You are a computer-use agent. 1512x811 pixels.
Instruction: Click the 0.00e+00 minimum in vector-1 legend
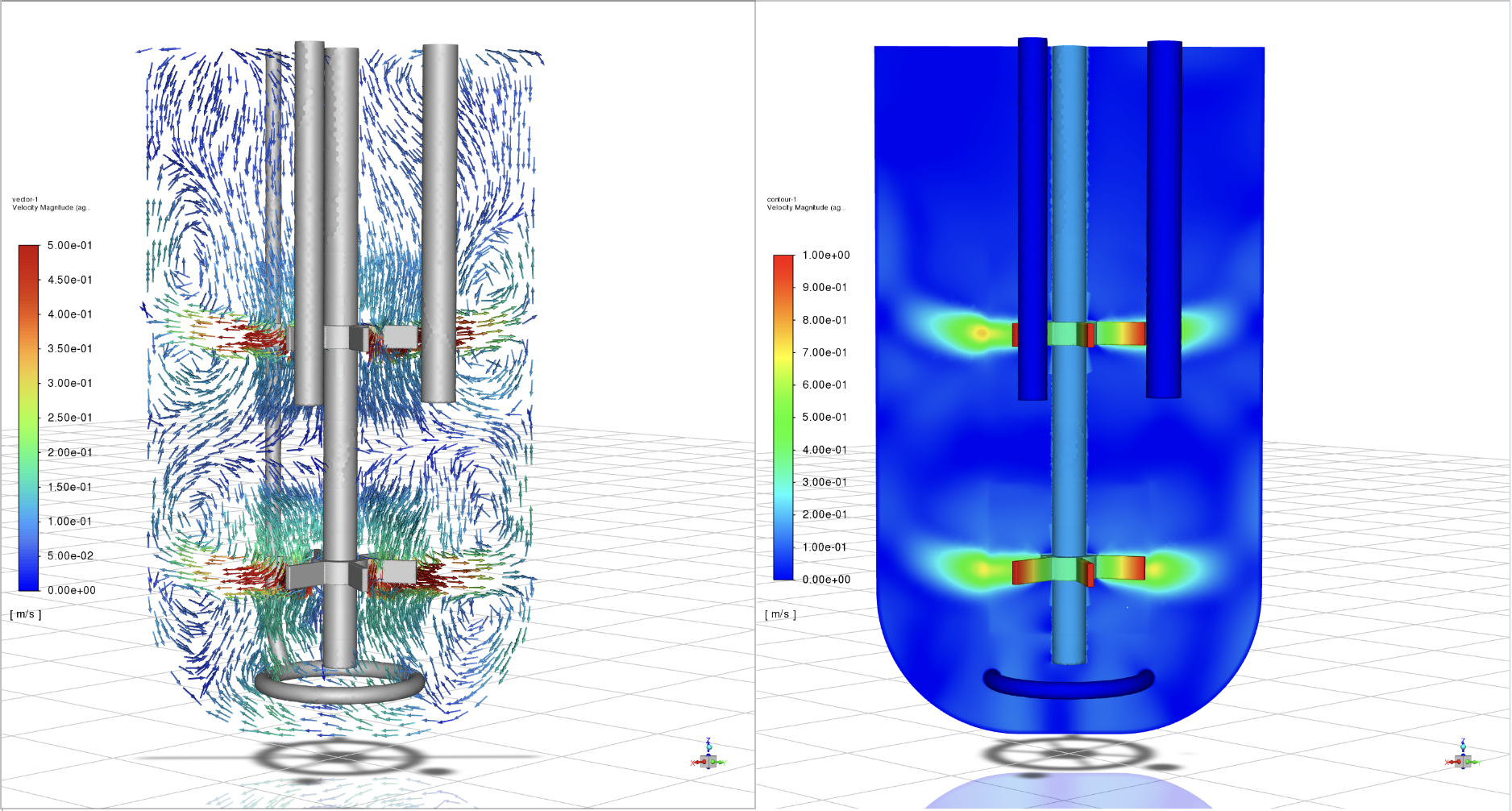pyautogui.click(x=71, y=590)
